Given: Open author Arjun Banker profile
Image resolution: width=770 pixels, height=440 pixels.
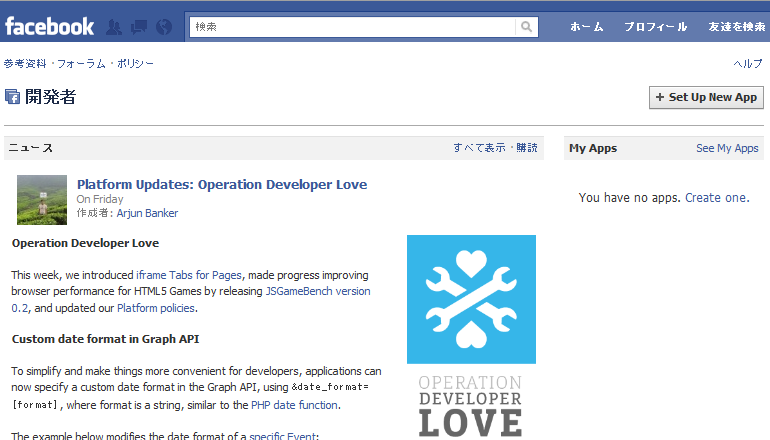Looking at the screenshot, I should tap(147, 213).
